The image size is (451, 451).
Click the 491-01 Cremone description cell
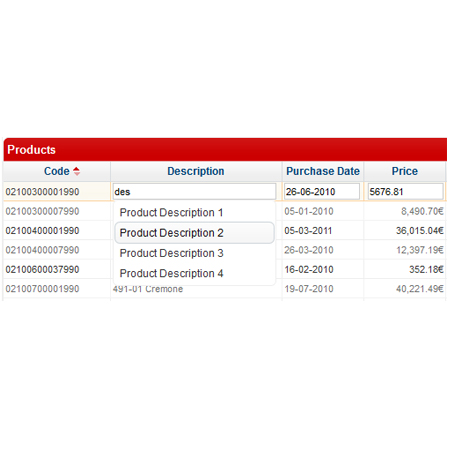(x=148, y=289)
